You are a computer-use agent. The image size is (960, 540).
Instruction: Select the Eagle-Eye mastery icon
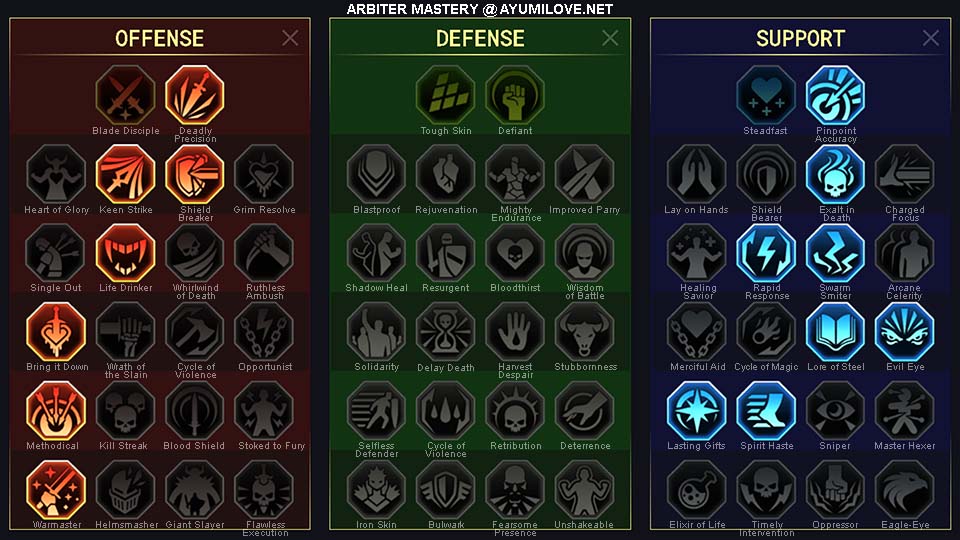[904, 490]
